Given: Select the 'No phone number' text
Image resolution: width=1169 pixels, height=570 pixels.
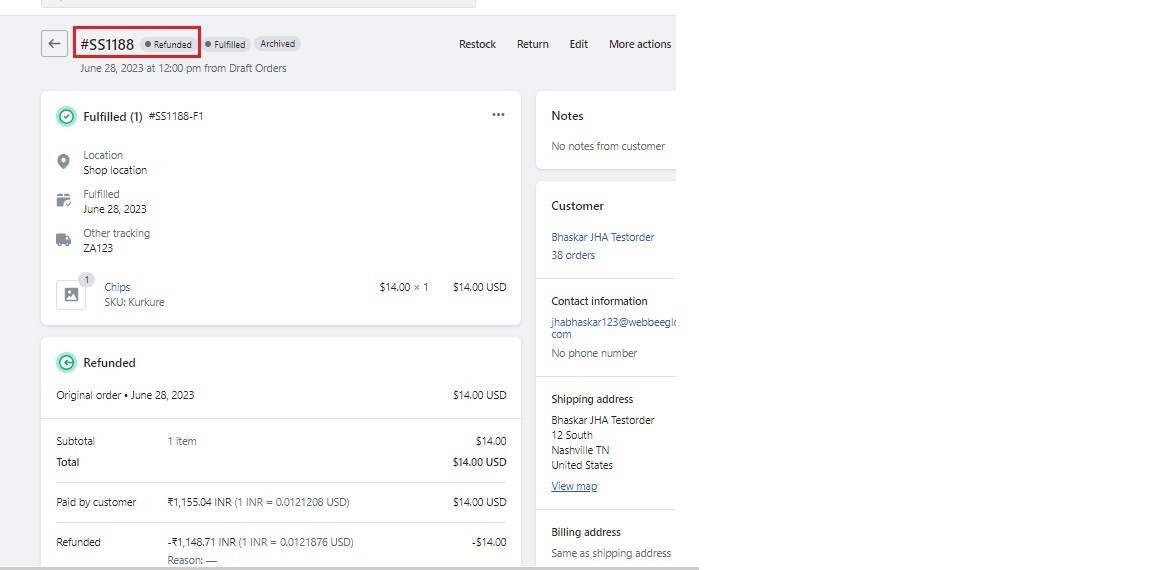Looking at the screenshot, I should tap(594, 353).
